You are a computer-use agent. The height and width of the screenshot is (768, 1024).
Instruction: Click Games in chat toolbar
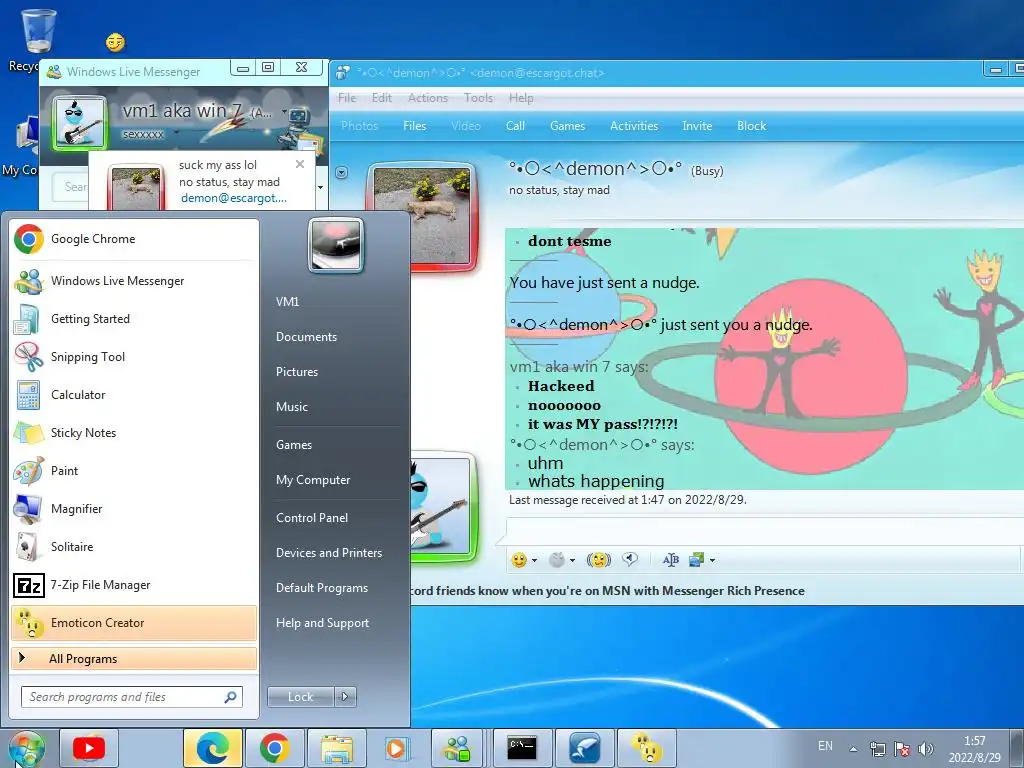pos(568,126)
